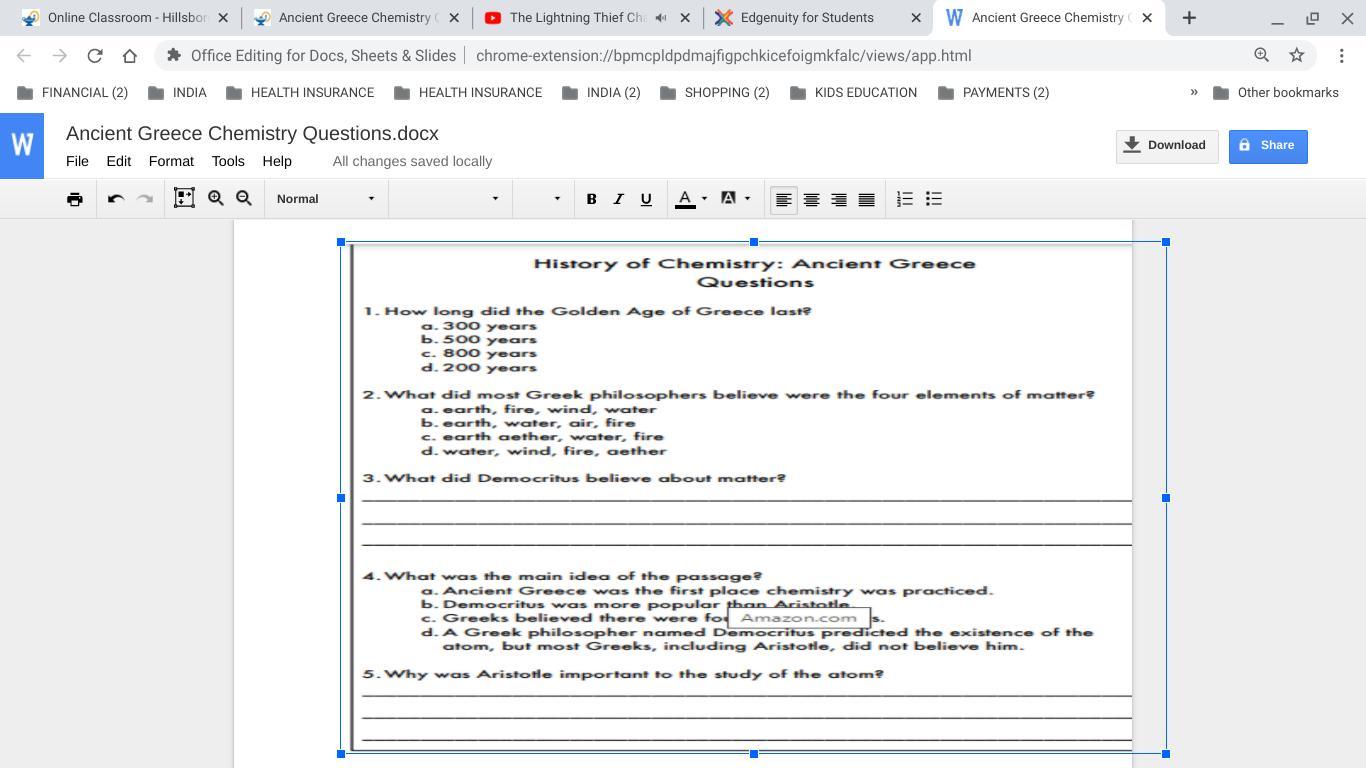Viewport: 1366px width, 768px height.
Task: Expand the text color dropdown arrow
Action: click(704, 199)
